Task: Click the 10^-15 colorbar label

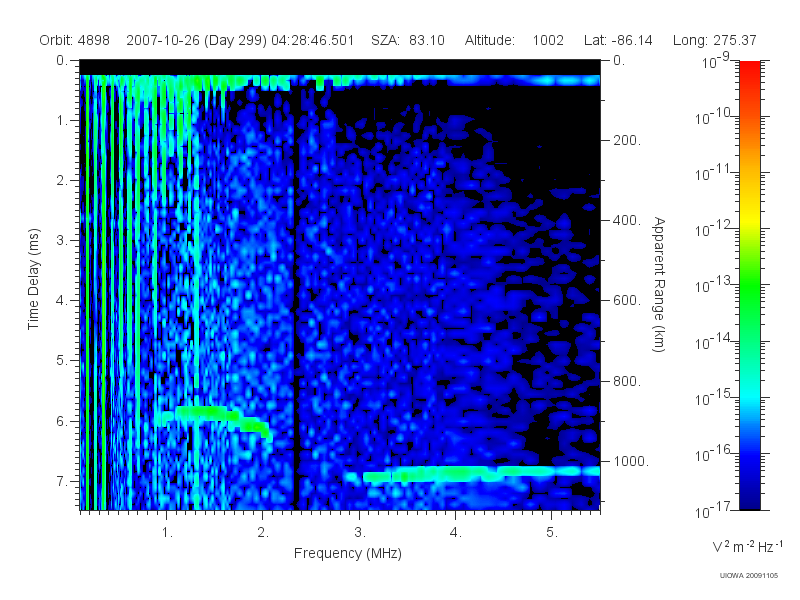Action: point(714,397)
